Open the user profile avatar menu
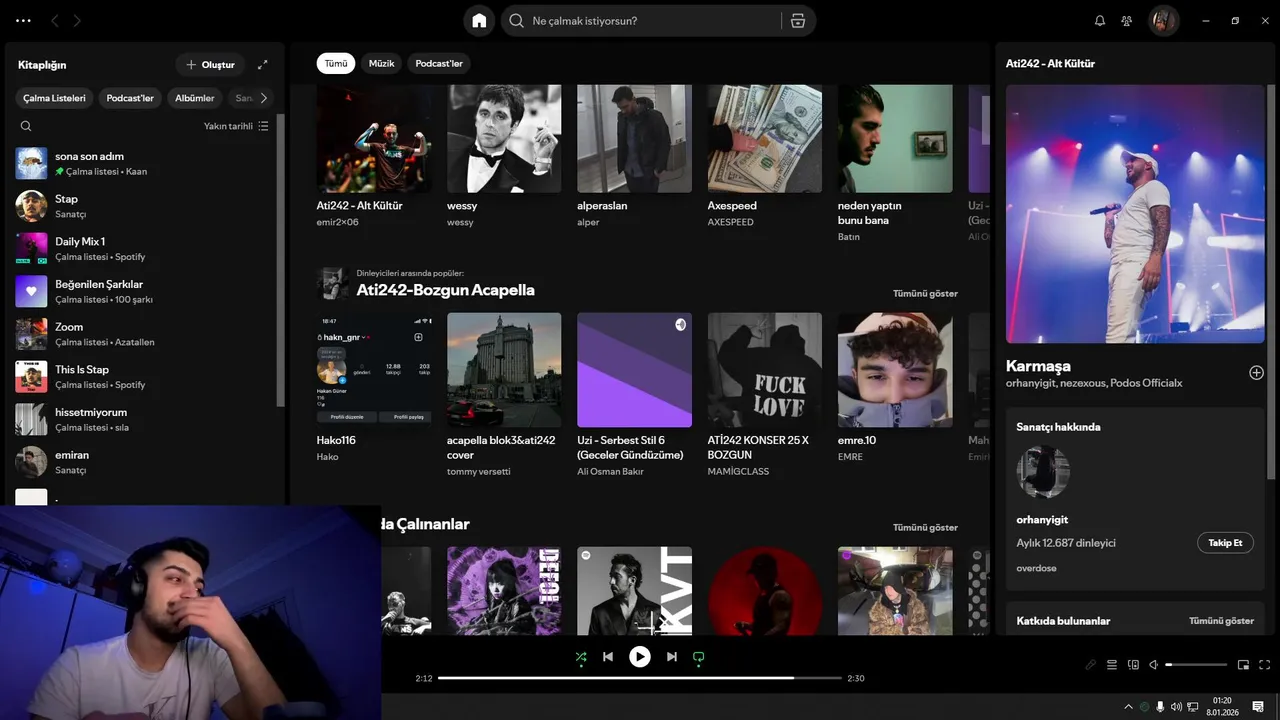Image resolution: width=1280 pixels, height=720 pixels. tap(1163, 21)
